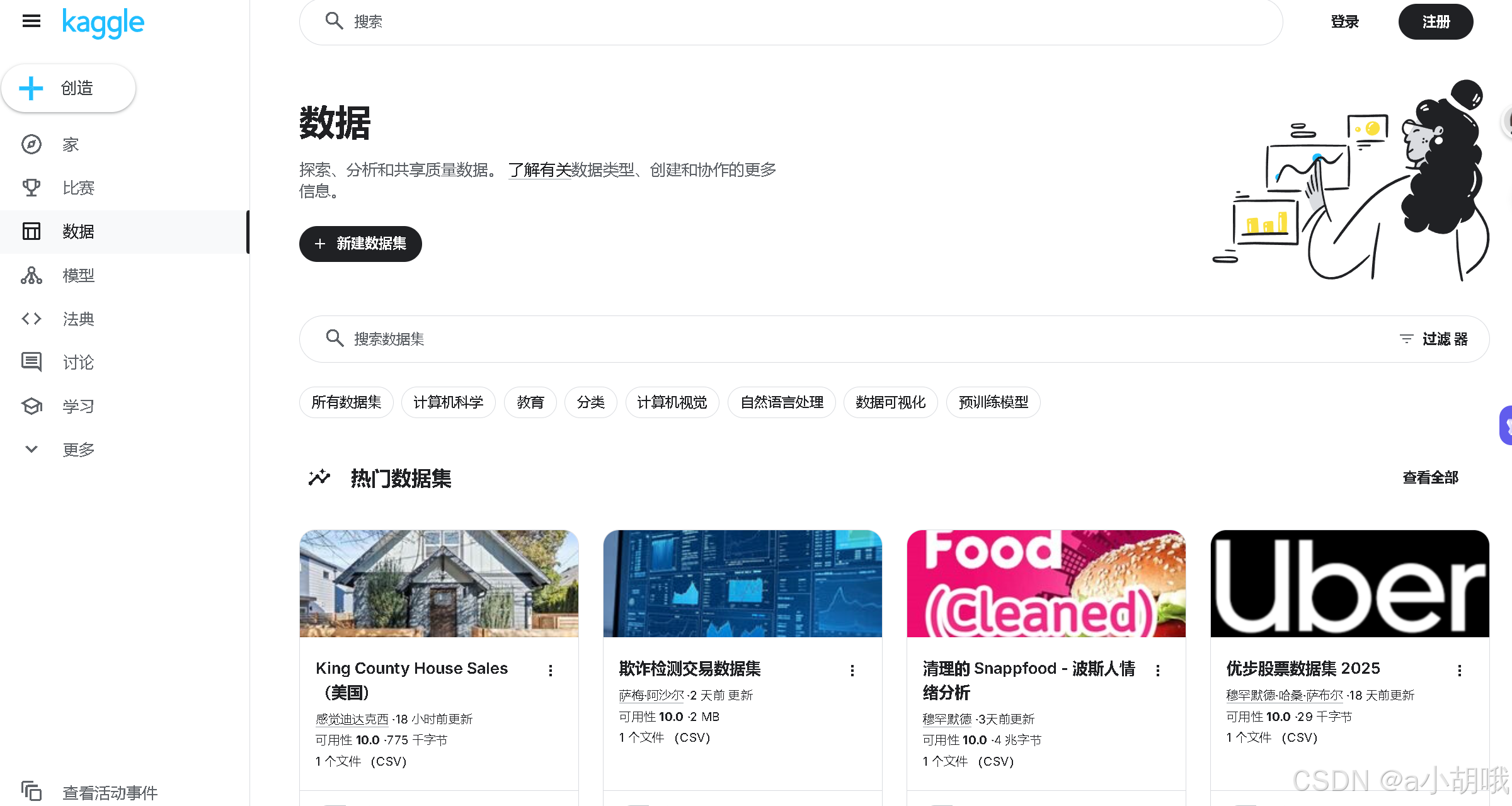Screen dimensions: 1512x806
Task: Open View Active Events icon at bottom
Action: [31, 791]
